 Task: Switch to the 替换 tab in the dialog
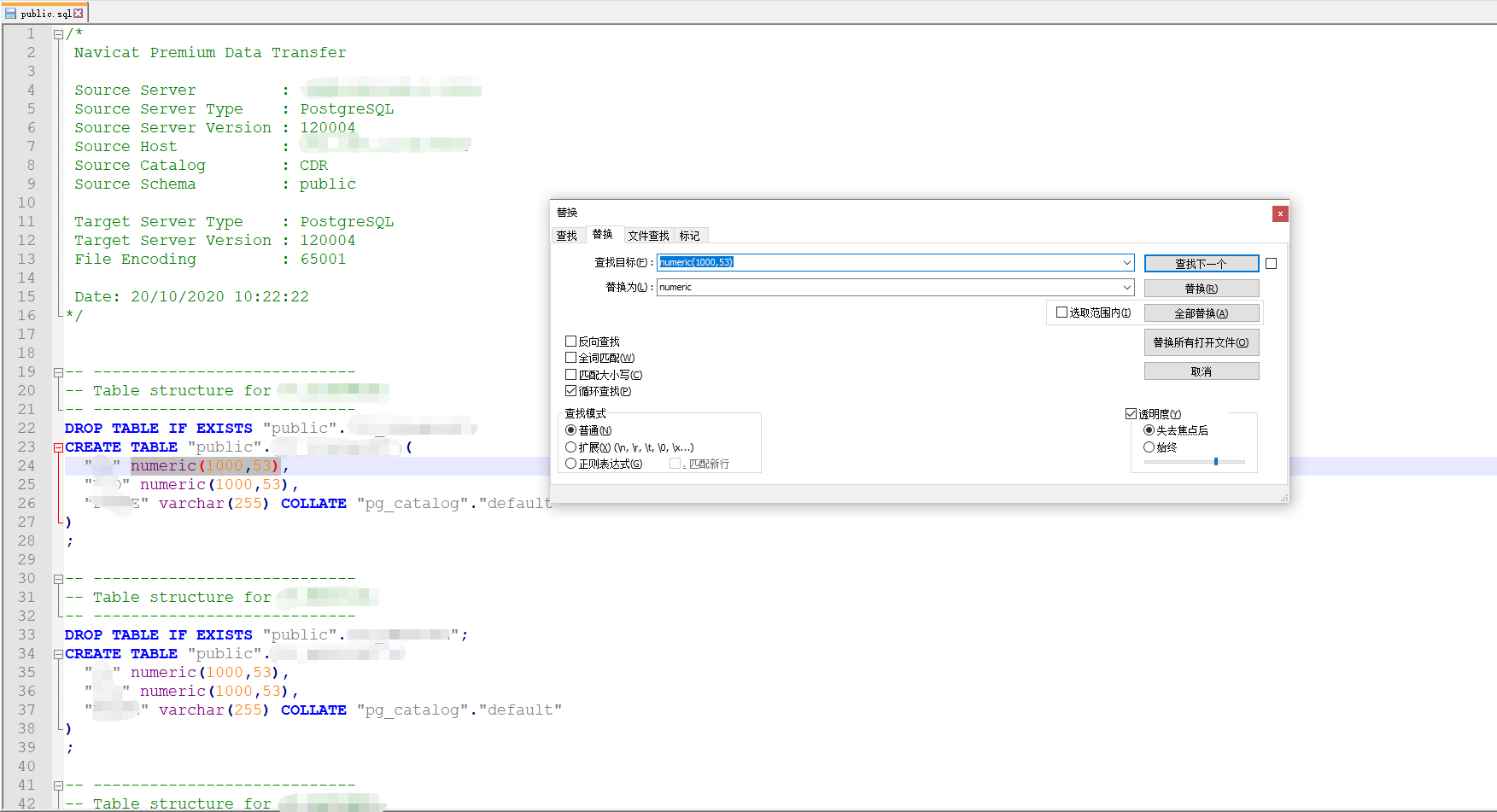(x=603, y=234)
